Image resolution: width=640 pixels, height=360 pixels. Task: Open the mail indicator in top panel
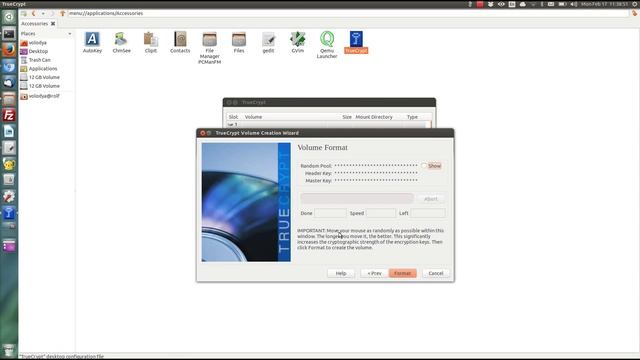click(551, 4)
